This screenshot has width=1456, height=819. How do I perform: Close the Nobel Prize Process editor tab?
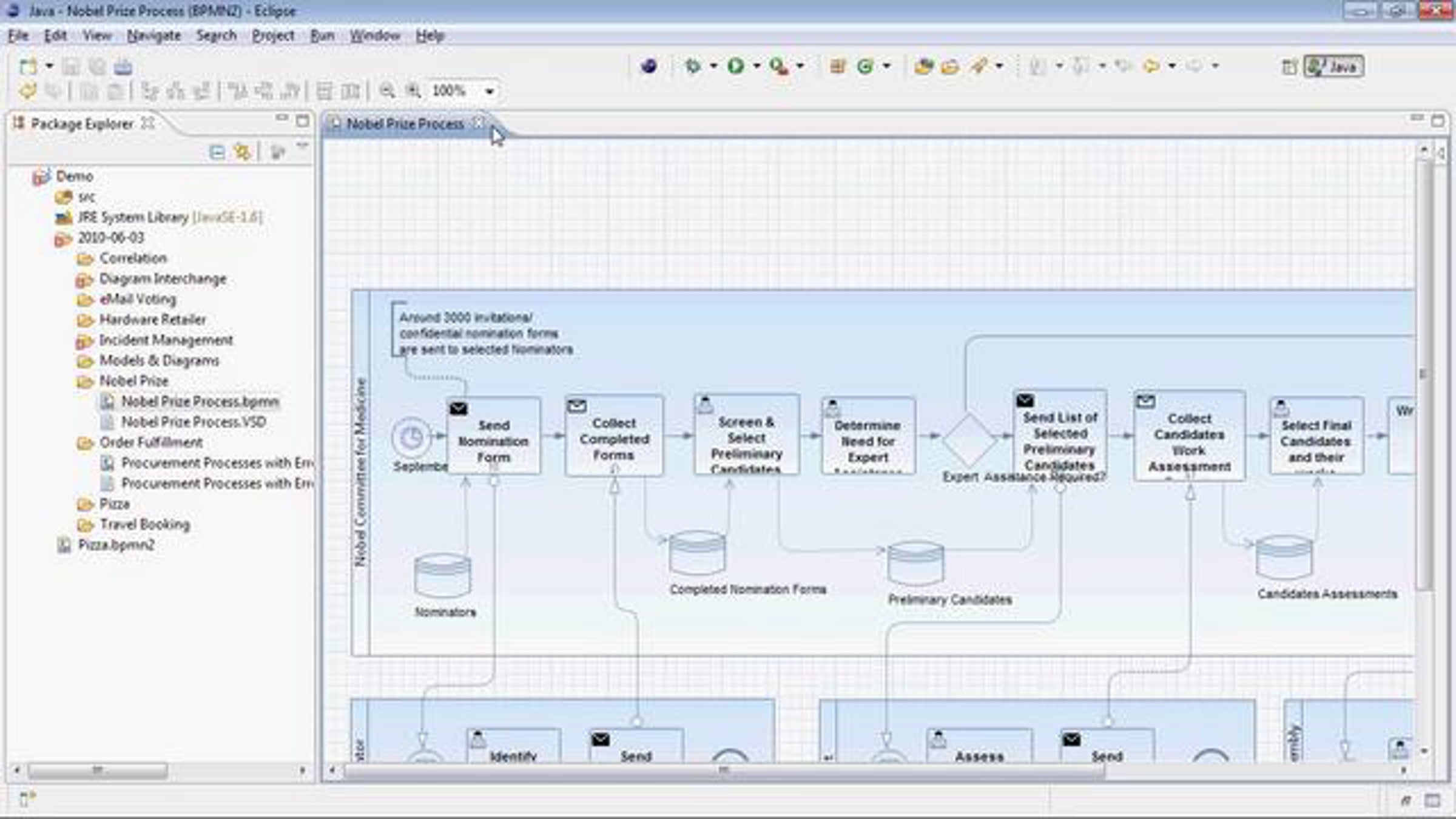(x=478, y=123)
